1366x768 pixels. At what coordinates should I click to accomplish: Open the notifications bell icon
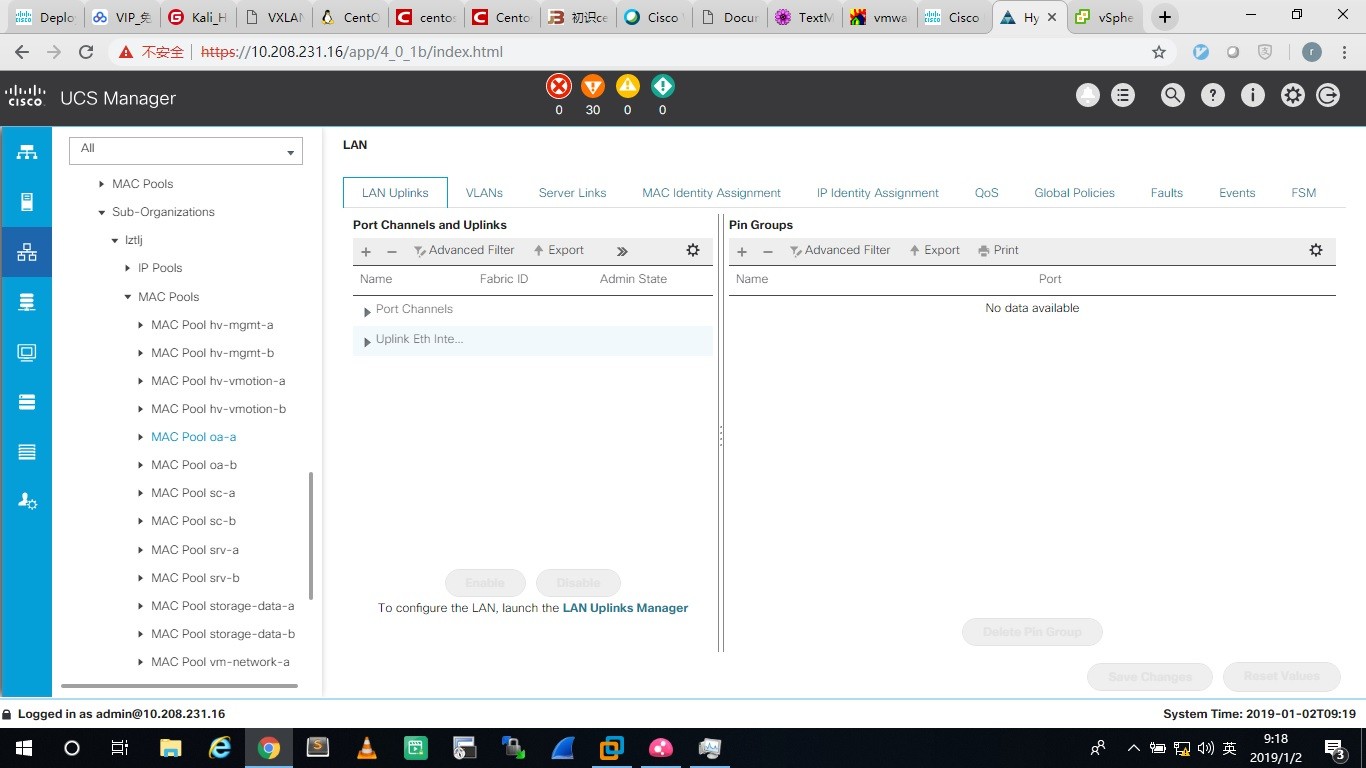pos(1087,96)
